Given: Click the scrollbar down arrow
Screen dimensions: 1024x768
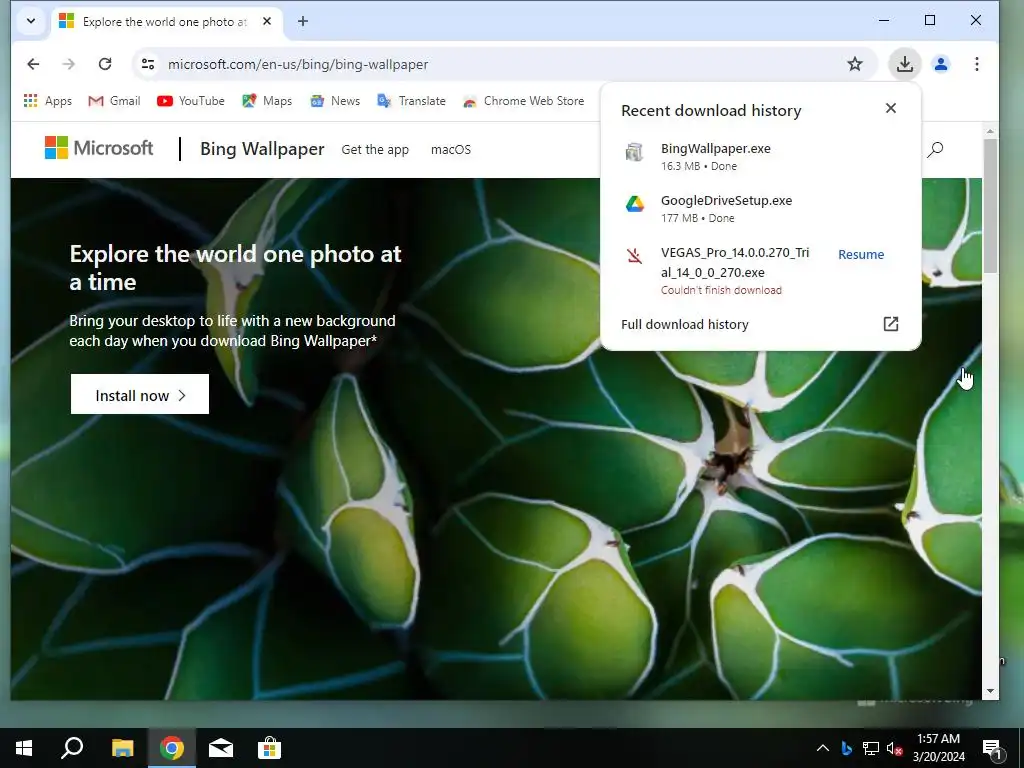Looking at the screenshot, I should tap(990, 691).
